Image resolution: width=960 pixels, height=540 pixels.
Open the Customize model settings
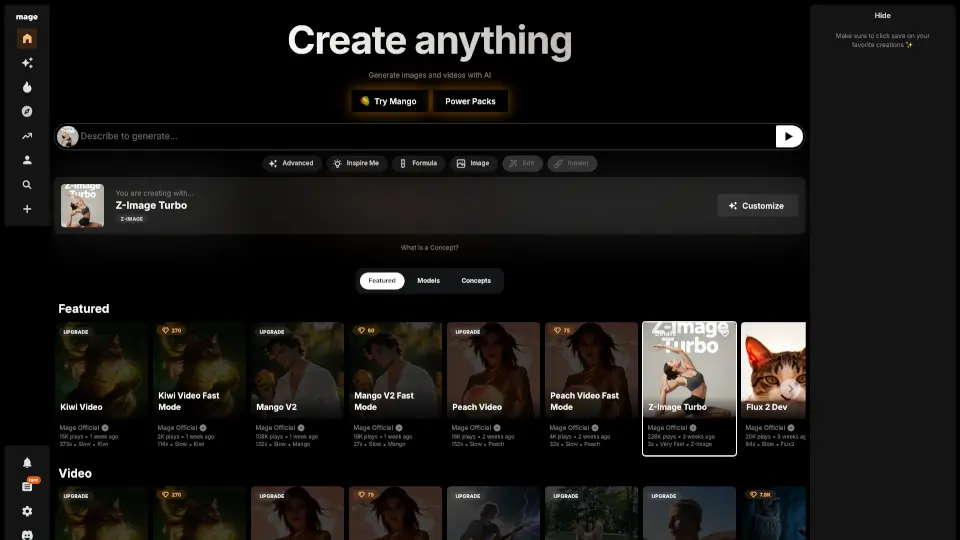click(757, 205)
